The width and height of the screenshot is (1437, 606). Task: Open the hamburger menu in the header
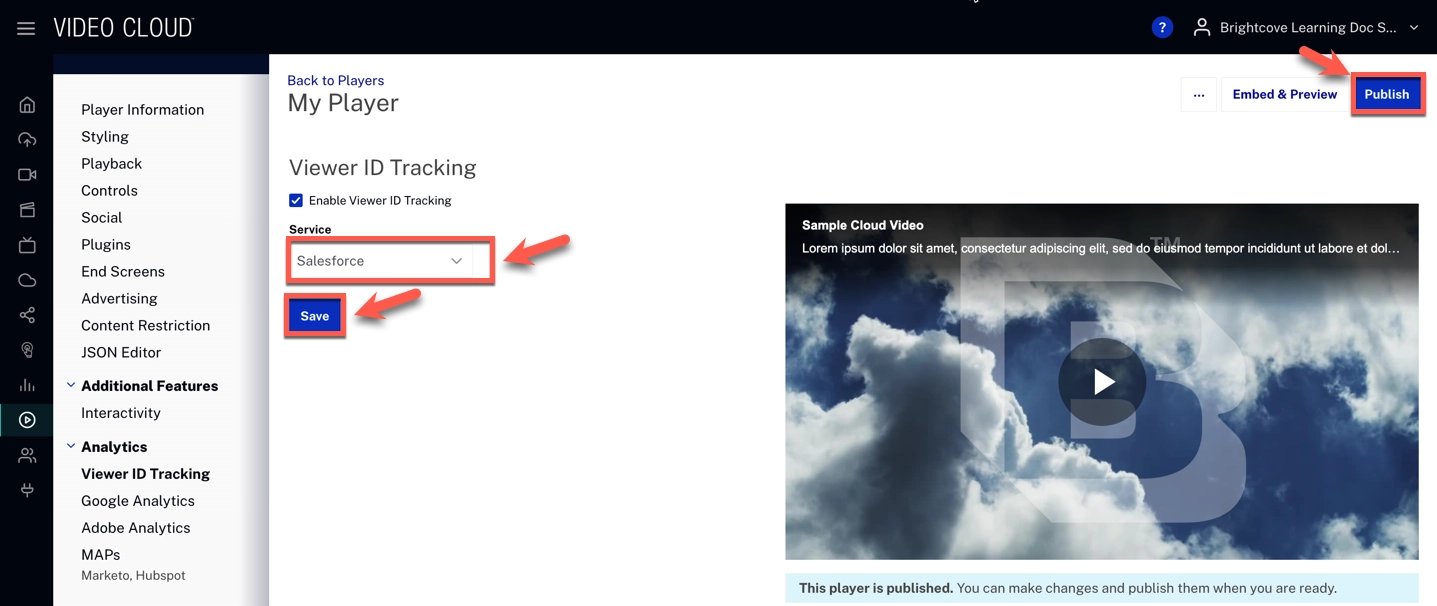[26, 28]
